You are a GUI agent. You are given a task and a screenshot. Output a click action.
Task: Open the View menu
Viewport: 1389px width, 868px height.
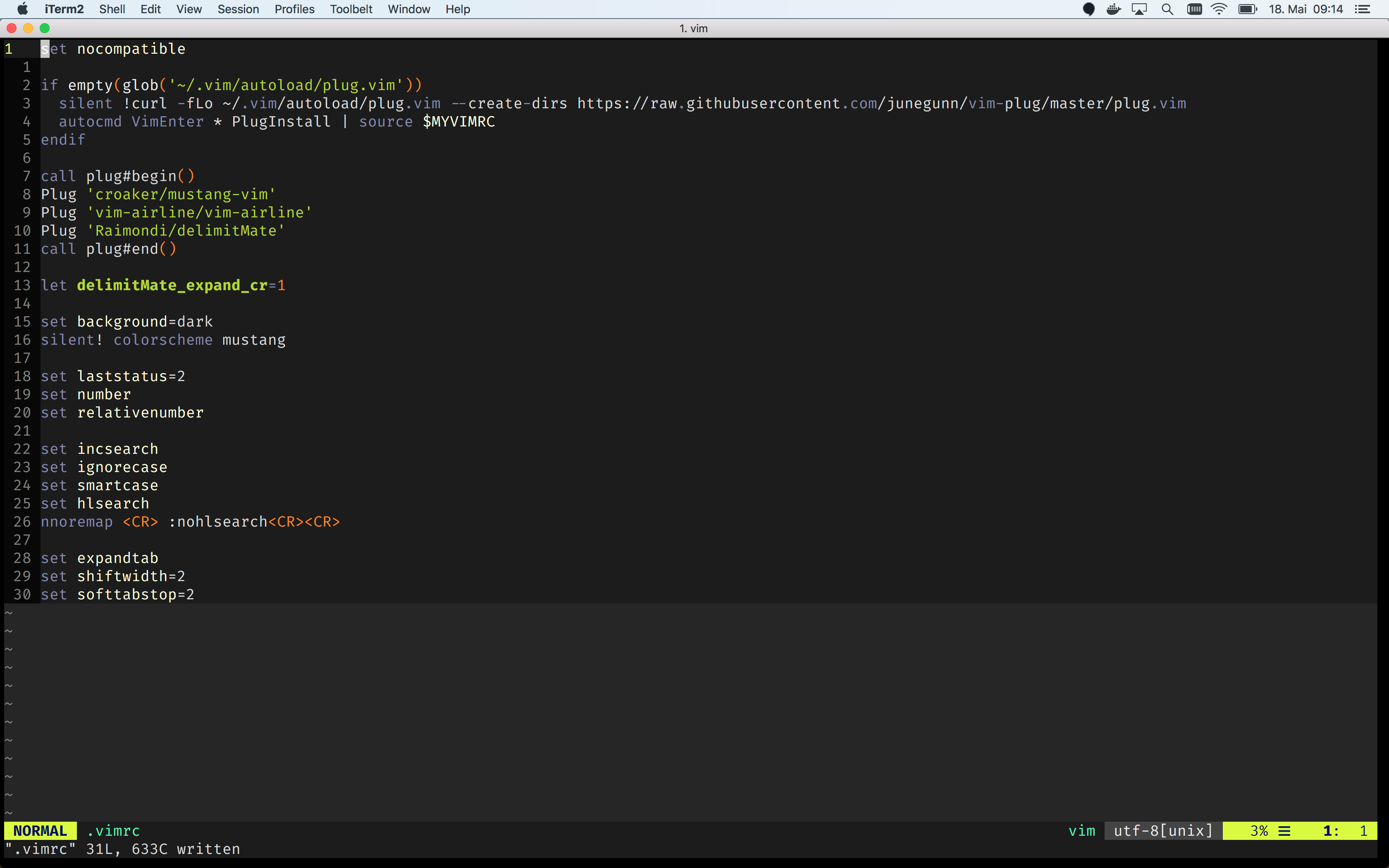[189, 9]
